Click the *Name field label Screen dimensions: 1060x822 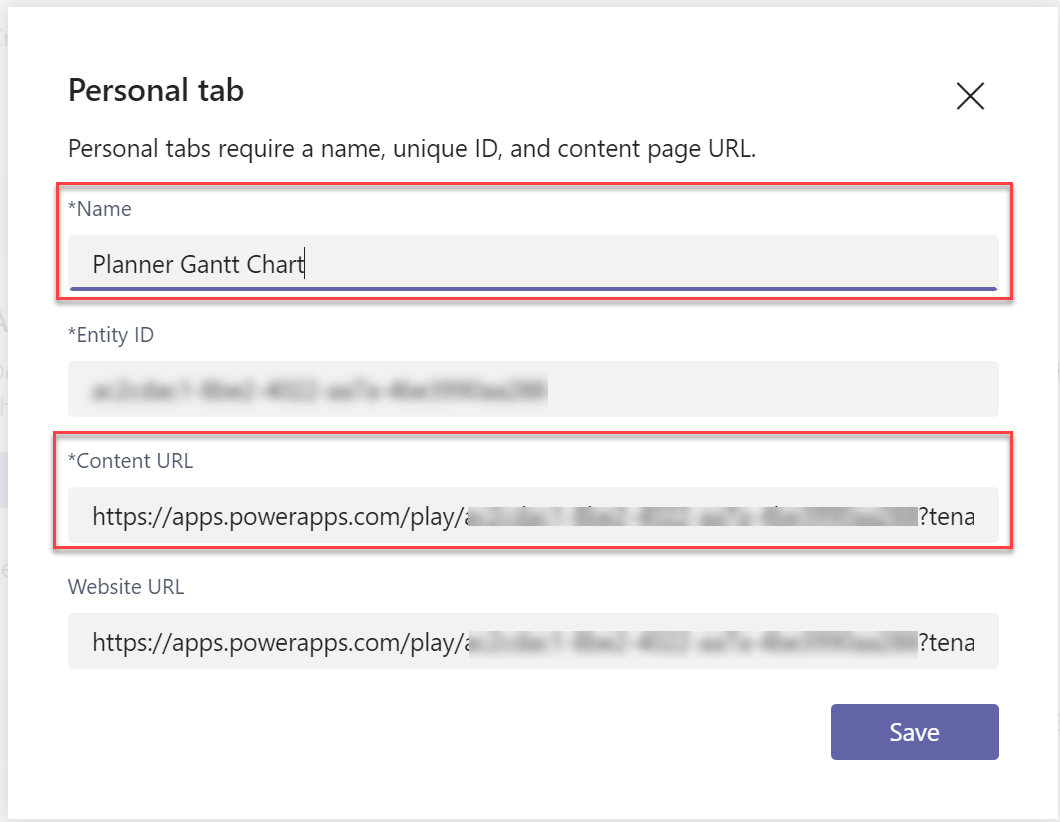[x=100, y=209]
